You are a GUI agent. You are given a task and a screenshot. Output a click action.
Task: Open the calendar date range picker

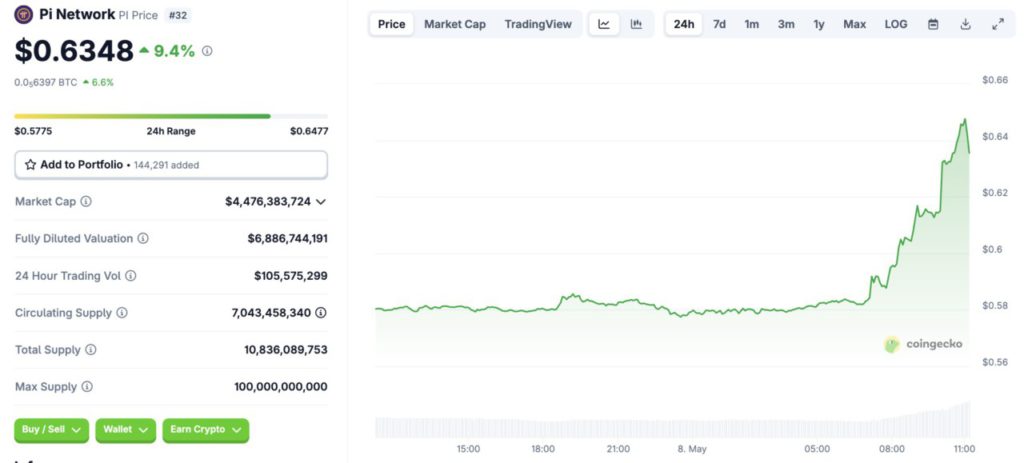click(x=933, y=24)
